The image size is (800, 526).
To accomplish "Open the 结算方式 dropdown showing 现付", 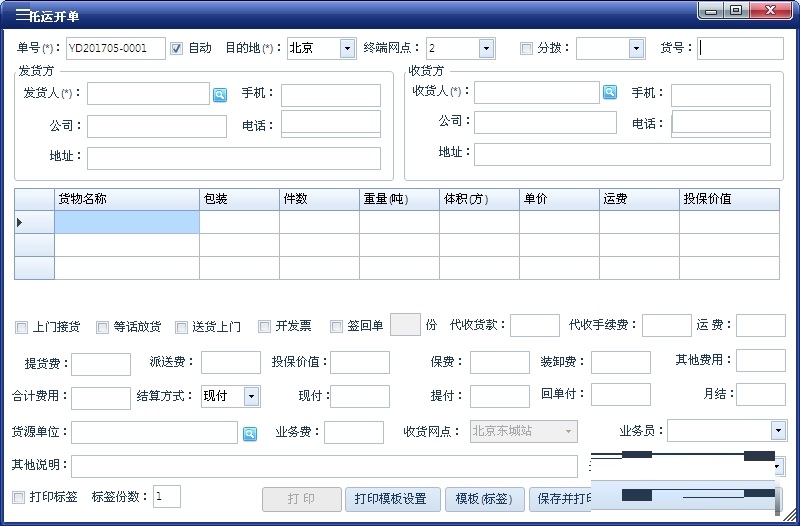I will 252,396.
